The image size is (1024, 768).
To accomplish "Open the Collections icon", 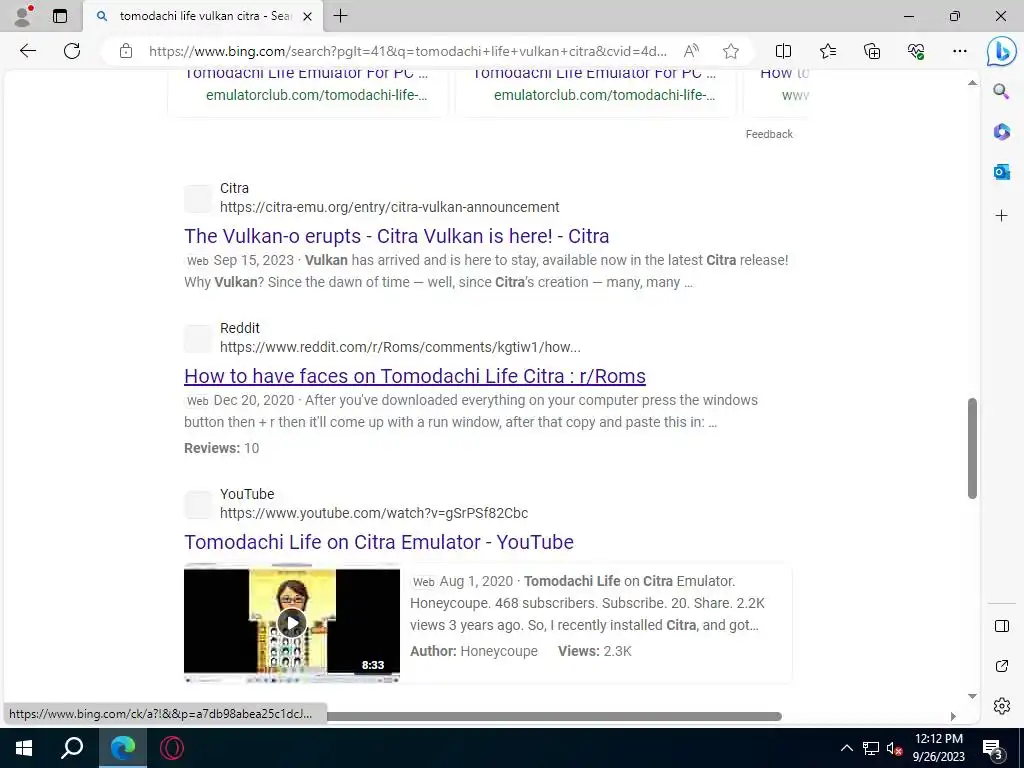I will 872,51.
